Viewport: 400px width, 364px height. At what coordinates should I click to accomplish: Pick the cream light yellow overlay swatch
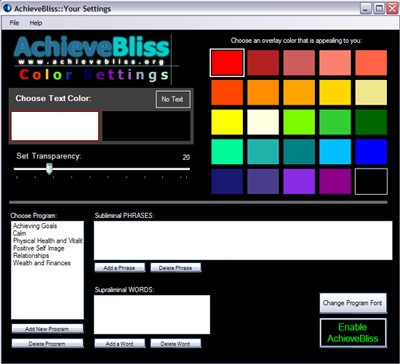[263, 122]
